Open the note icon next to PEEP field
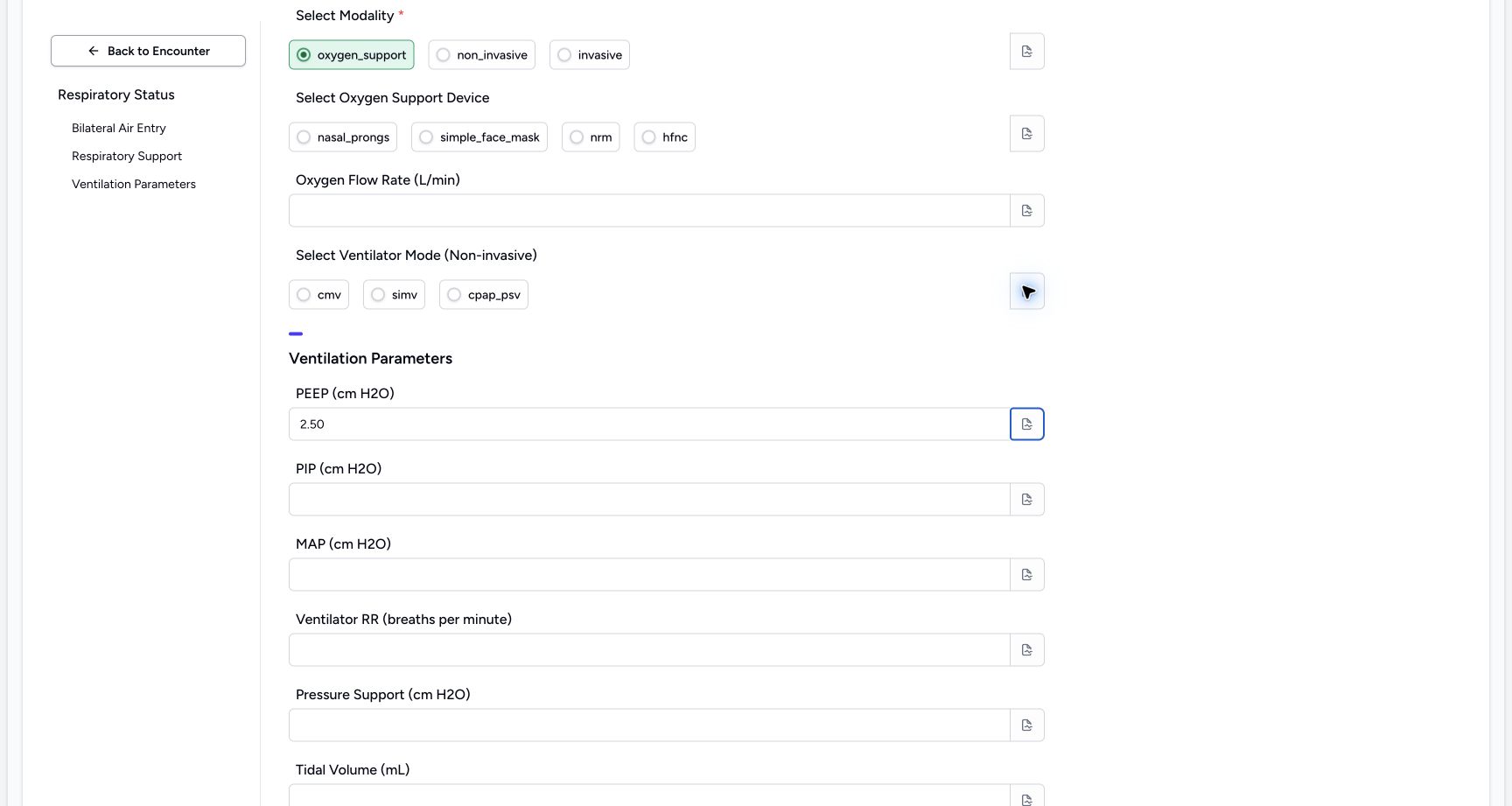This screenshot has height=806, width=1512. point(1027,424)
